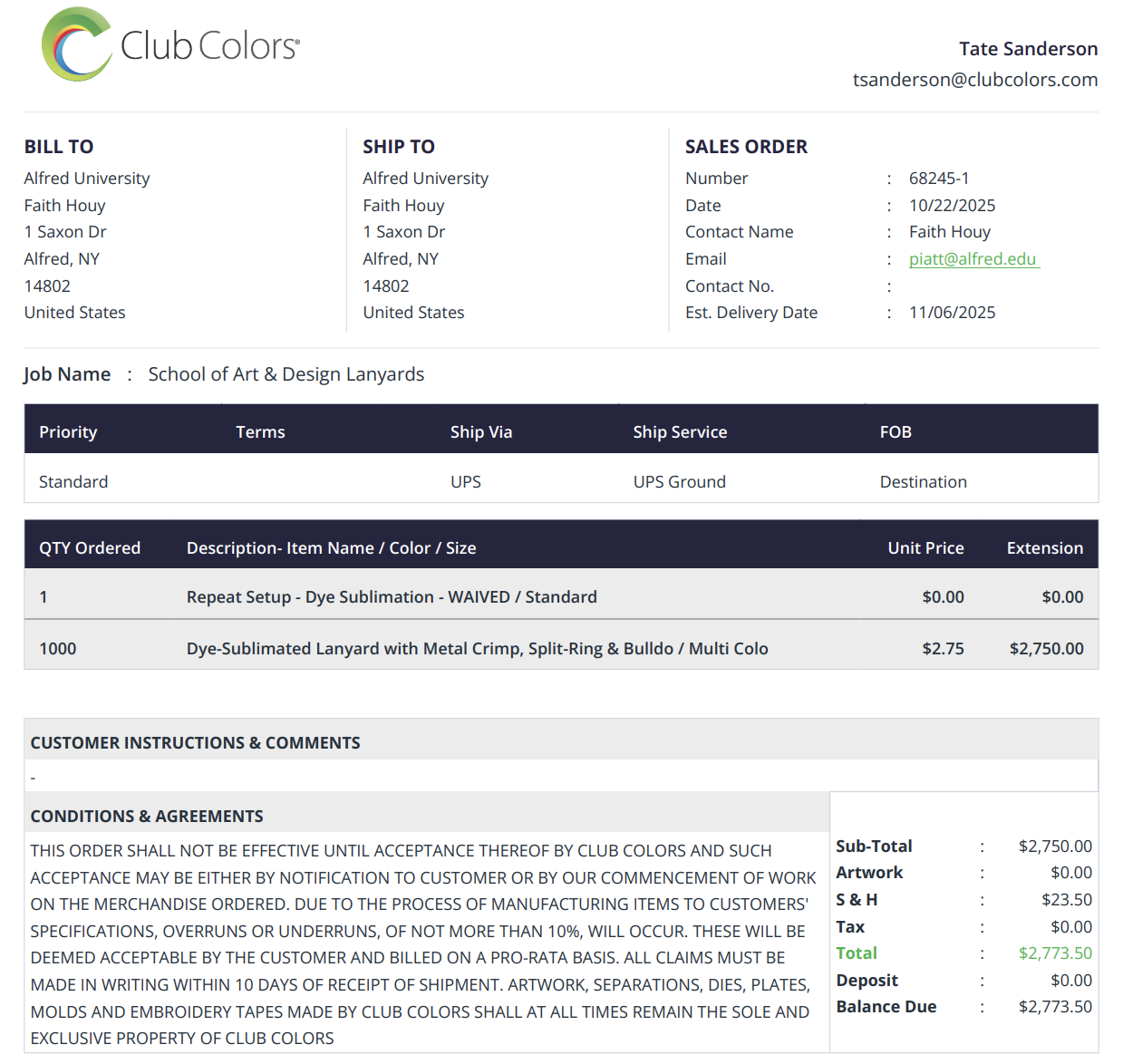This screenshot has width=1123, height=1064.
Task: Click the QTY Ordered column header
Action: pos(90,548)
